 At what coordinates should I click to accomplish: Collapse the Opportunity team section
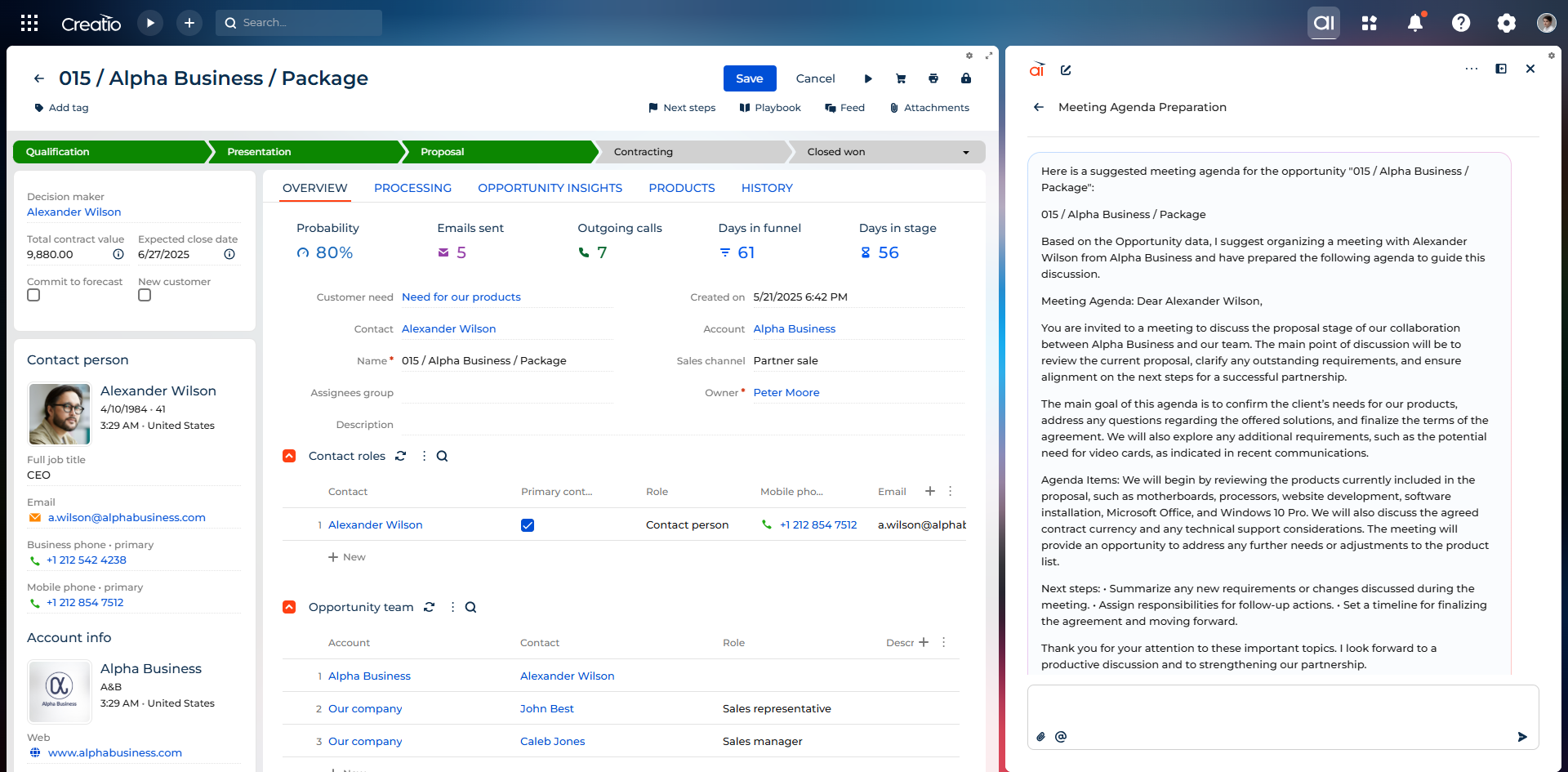(x=289, y=607)
